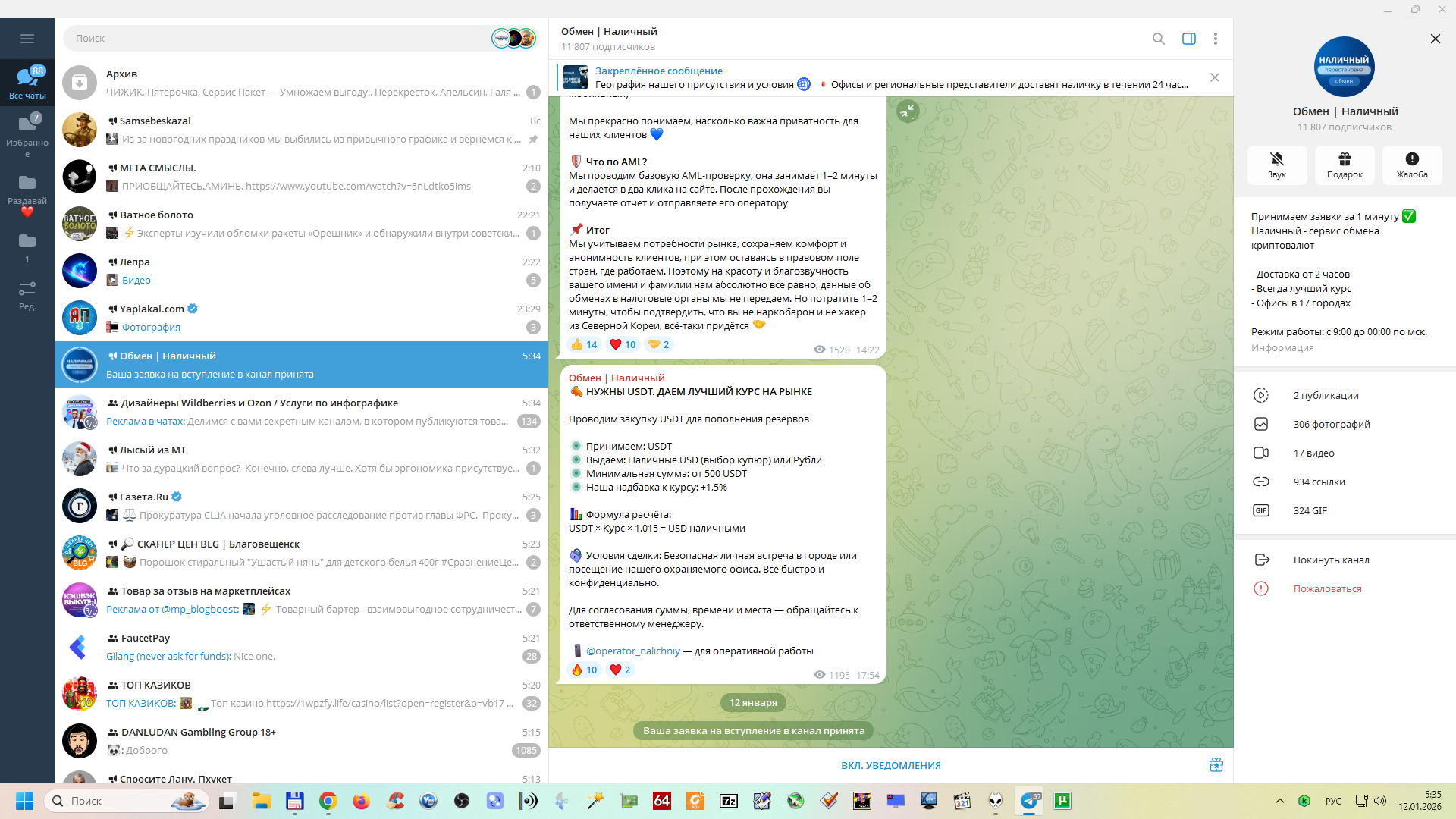Image resolution: width=1456 pixels, height=819 pixels.
Task: Open @operator_nalichniy link in message
Action: click(x=632, y=651)
